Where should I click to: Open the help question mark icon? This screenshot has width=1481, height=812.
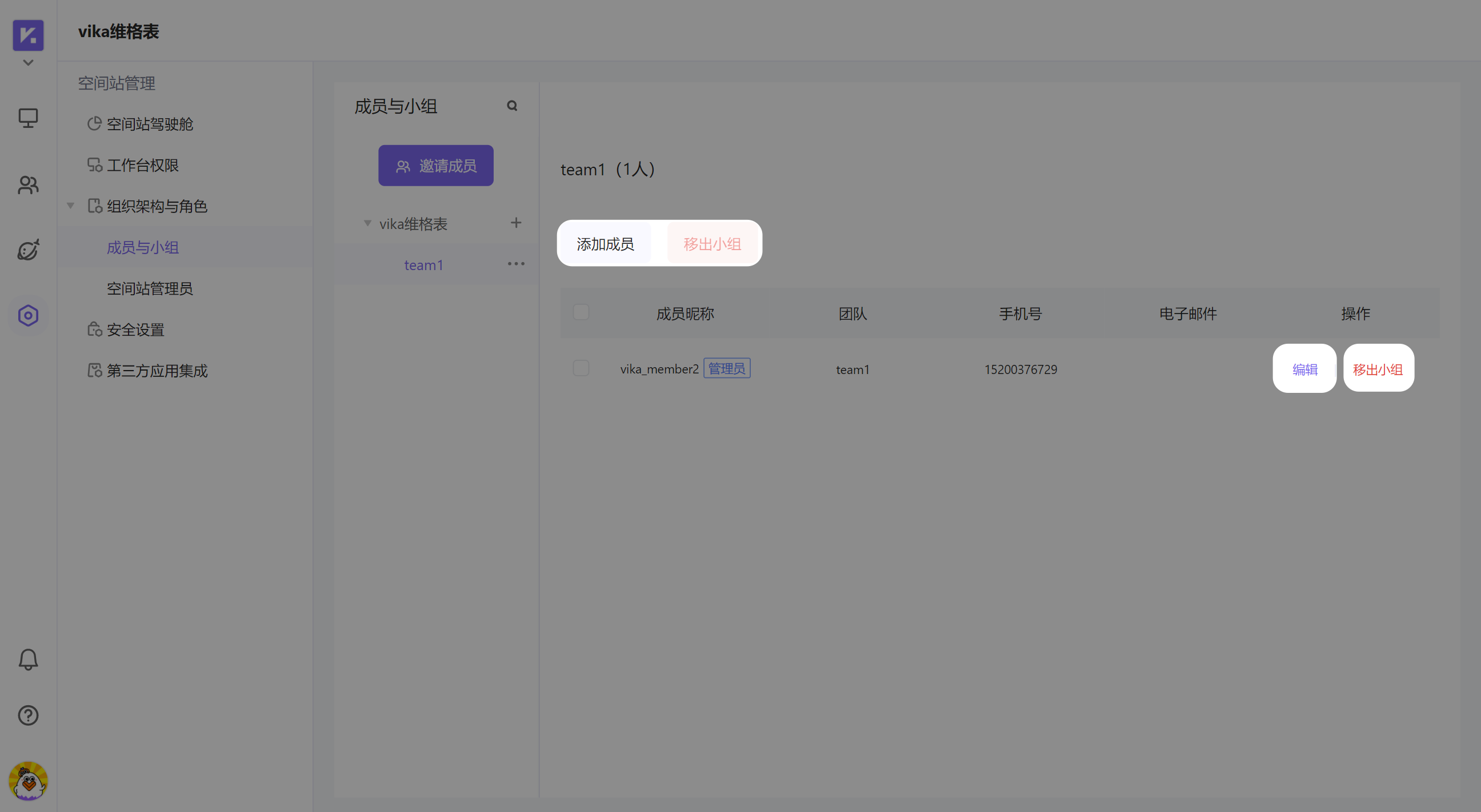27,715
